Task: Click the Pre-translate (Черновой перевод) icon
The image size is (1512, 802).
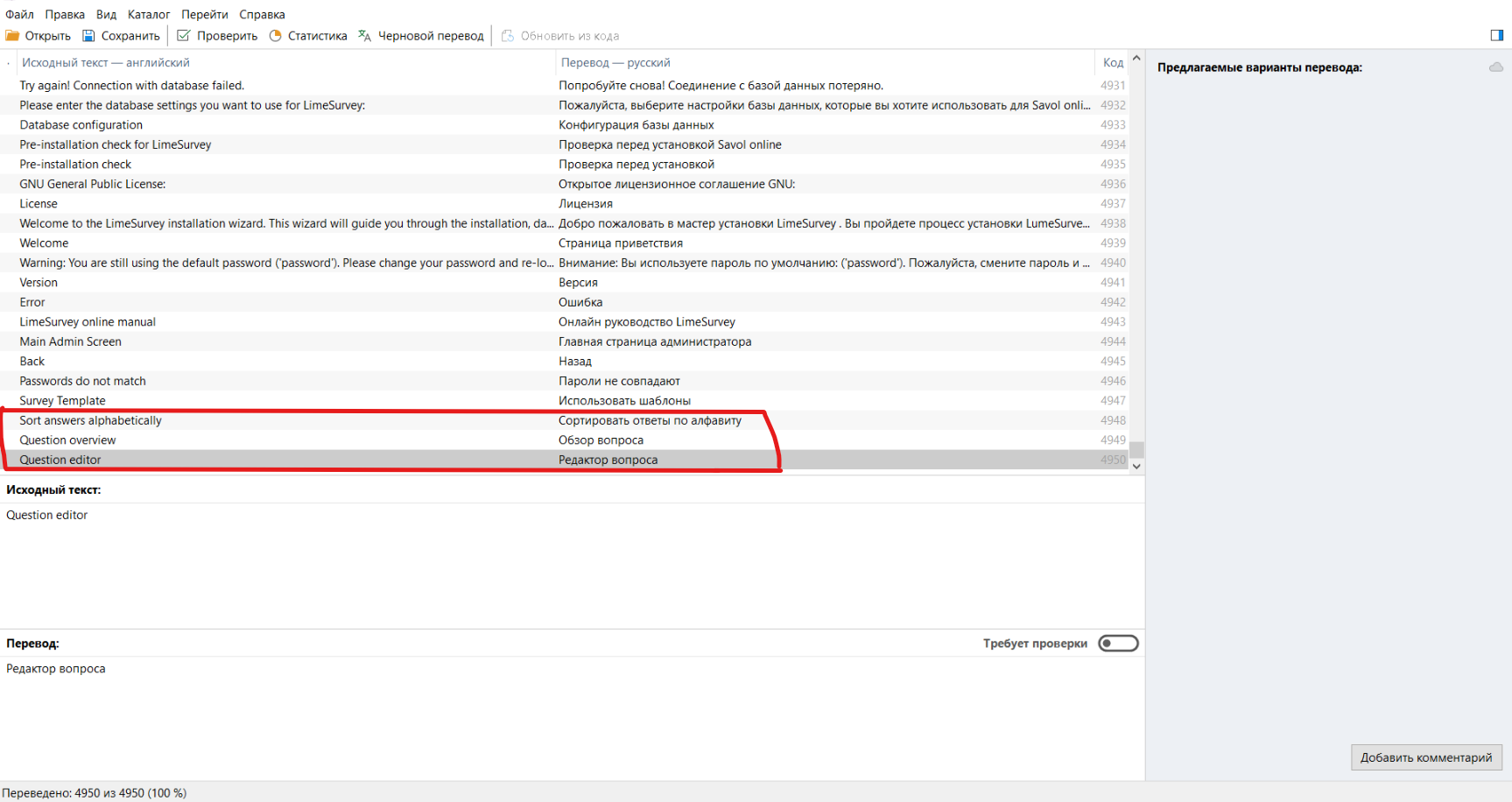Action: [x=365, y=36]
